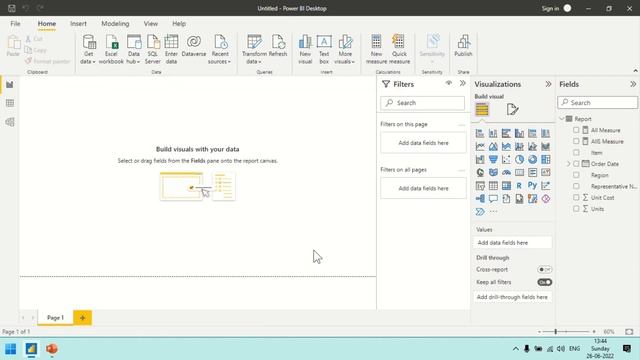
Task: Select the Page 1 tab
Action: tap(55, 318)
